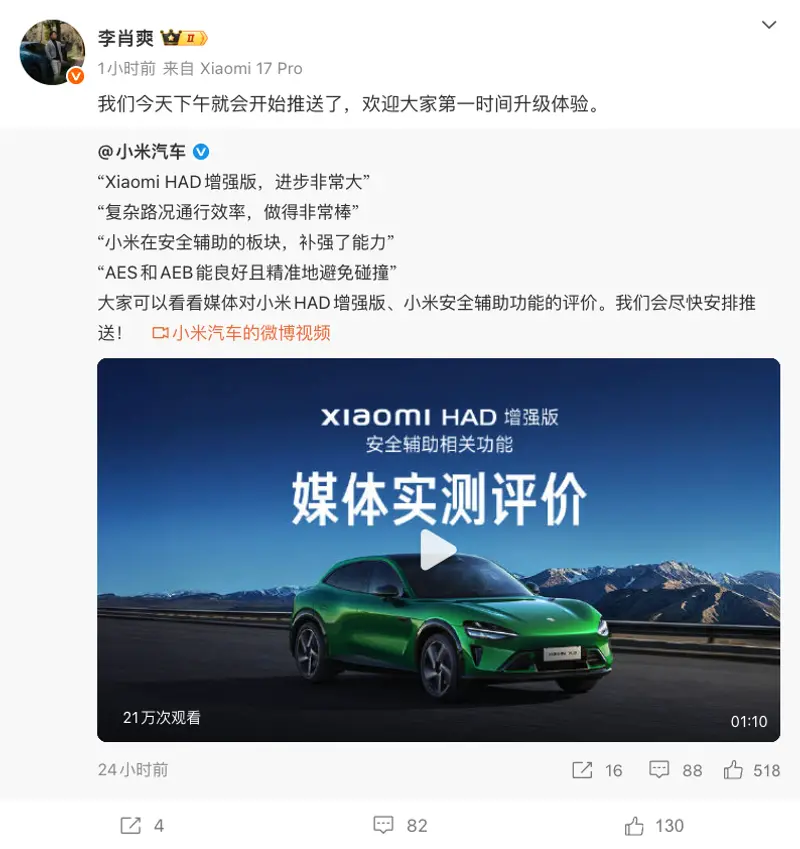Click the 1小时前 post timestamp
This screenshot has height=849, width=800.
[x=127, y=69]
